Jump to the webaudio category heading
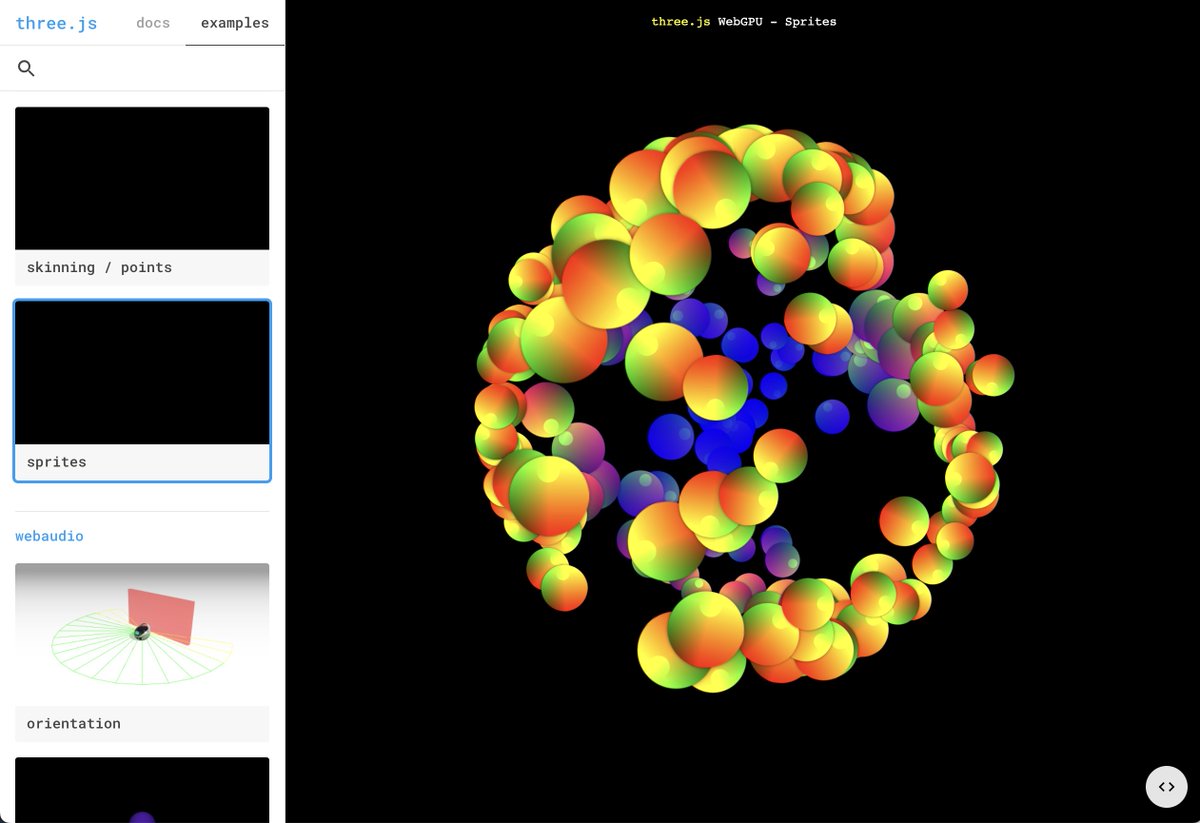 click(49, 536)
